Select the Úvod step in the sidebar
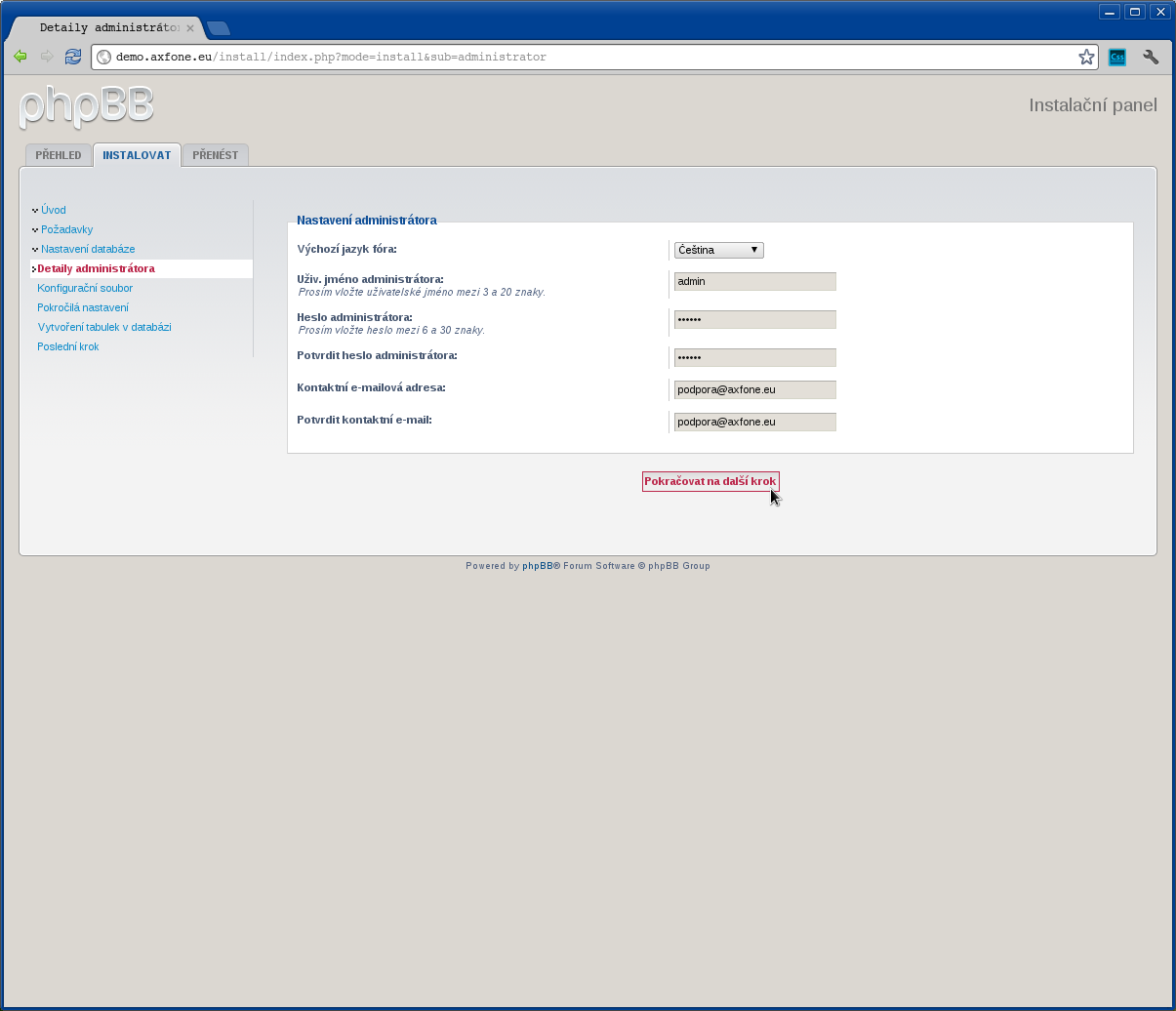This screenshot has width=1176, height=1011. pos(54,210)
